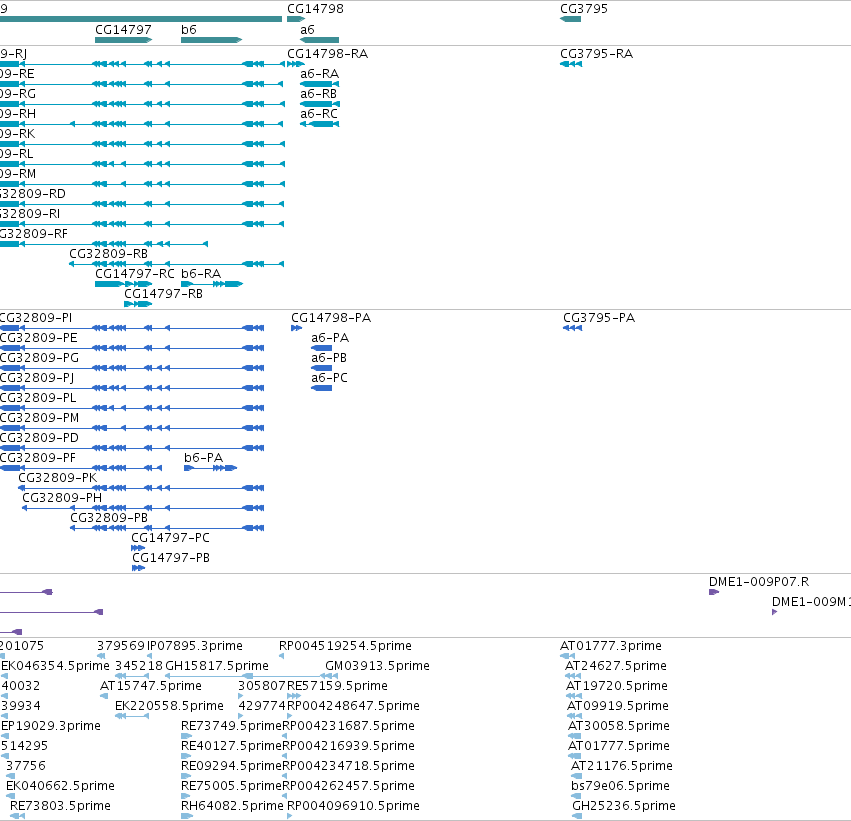This screenshot has width=851, height=821.
Task: Select EST label GM03913.5prime
Action: point(377,666)
